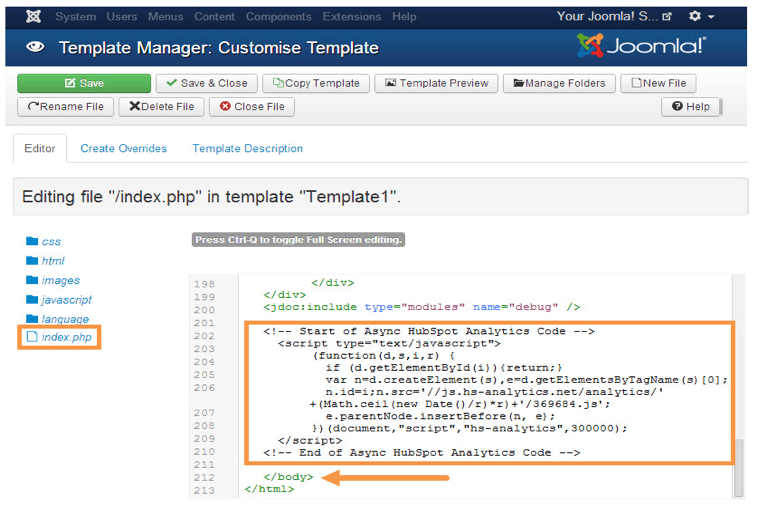The image size is (758, 514).
Task: Click Rename File button
Action: tap(65, 107)
